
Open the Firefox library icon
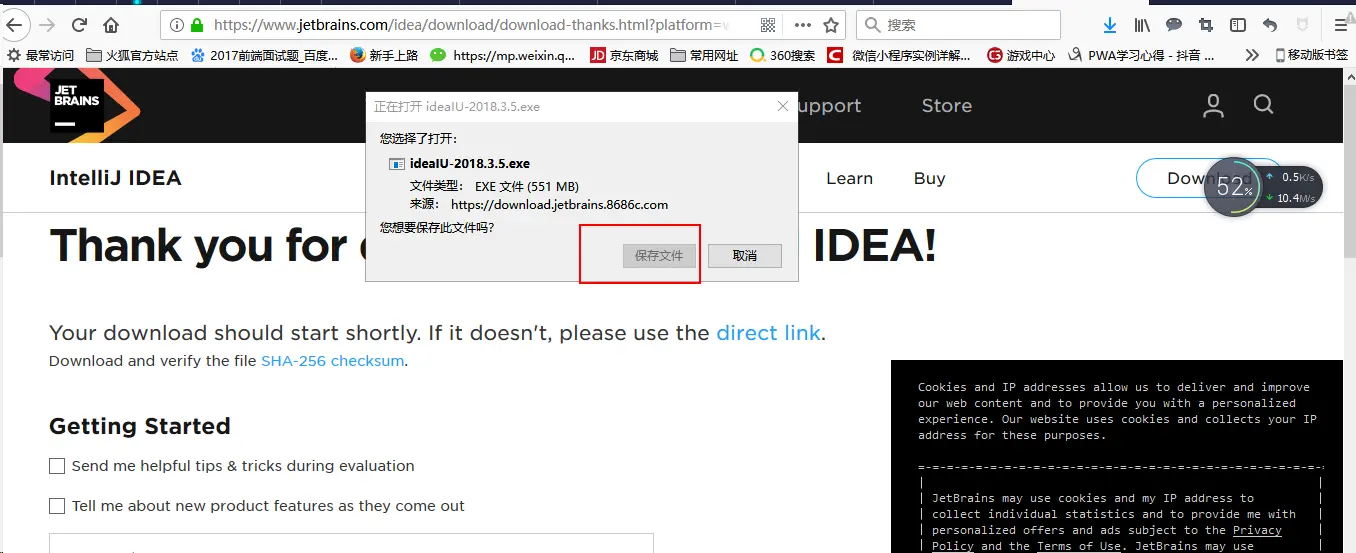[x=1141, y=25]
